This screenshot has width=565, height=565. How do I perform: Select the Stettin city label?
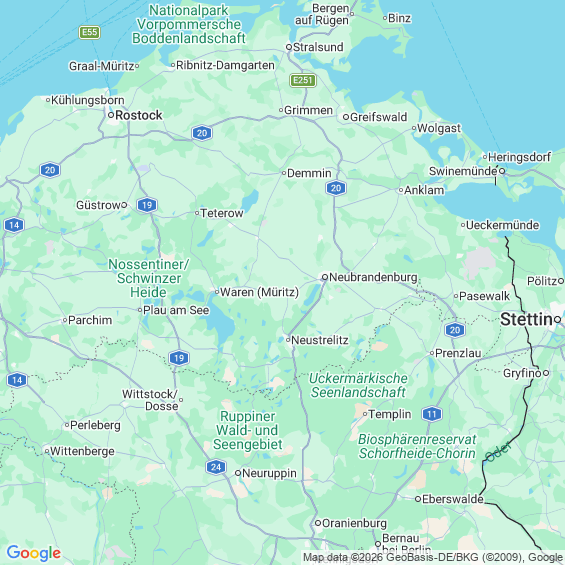[526, 319]
